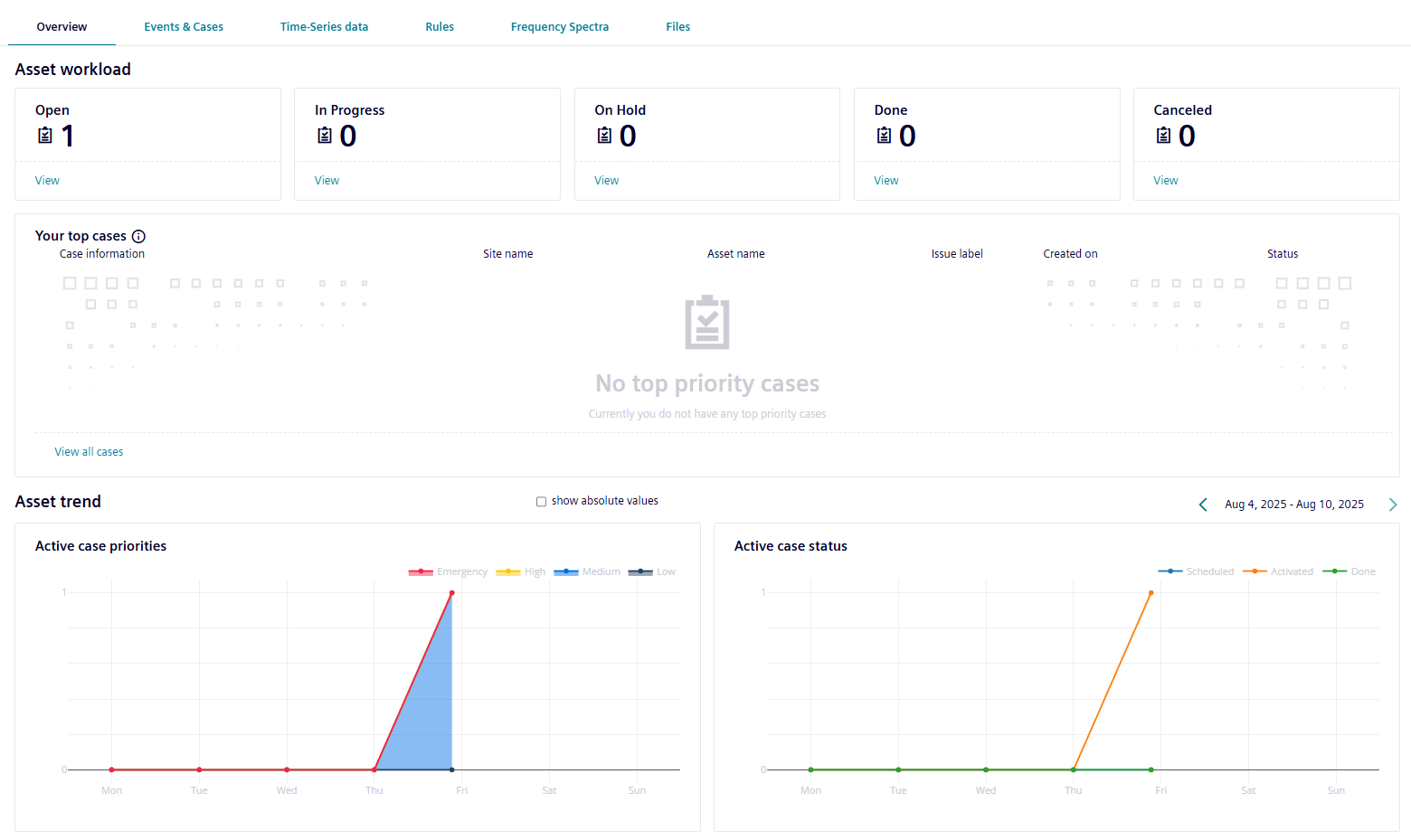Click the High priority legend color swatch
1411x840 pixels.
[x=508, y=572]
